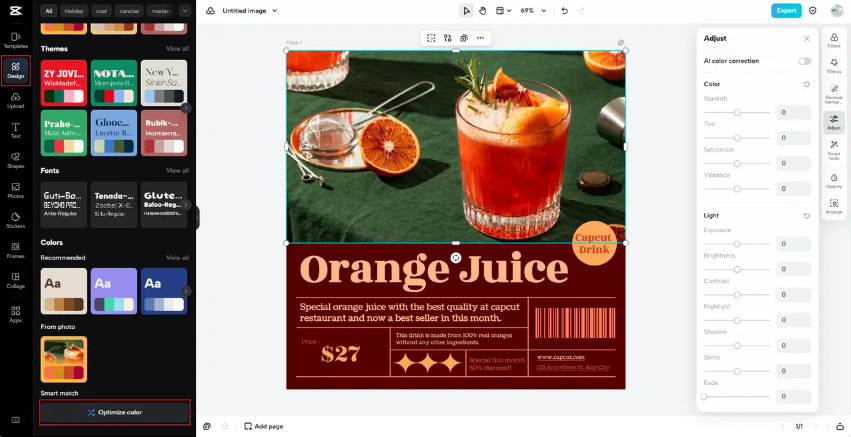Click the Warmth slider handle
851x437 pixels.
click(x=736, y=112)
